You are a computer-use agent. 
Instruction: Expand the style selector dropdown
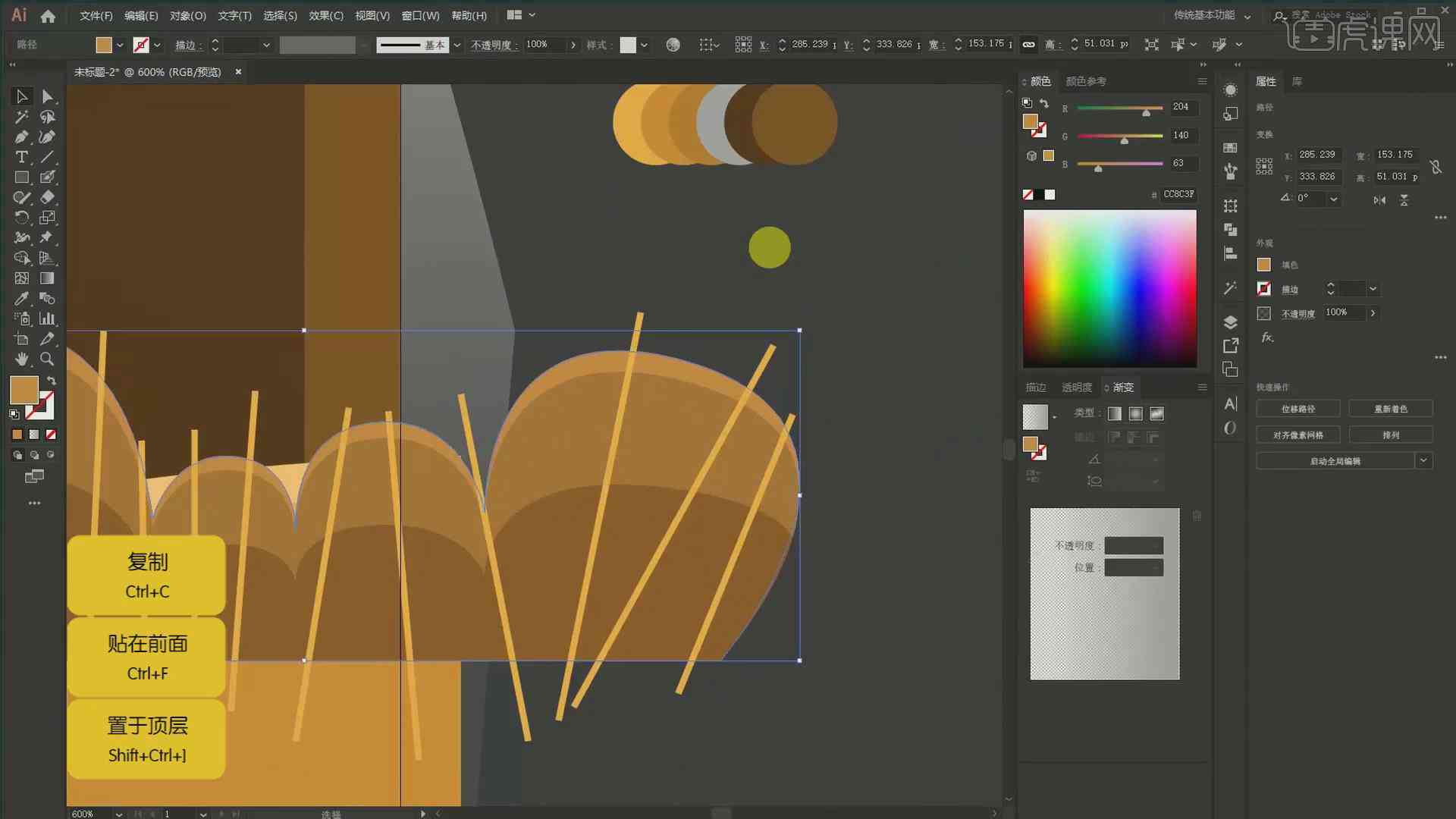pyautogui.click(x=647, y=44)
